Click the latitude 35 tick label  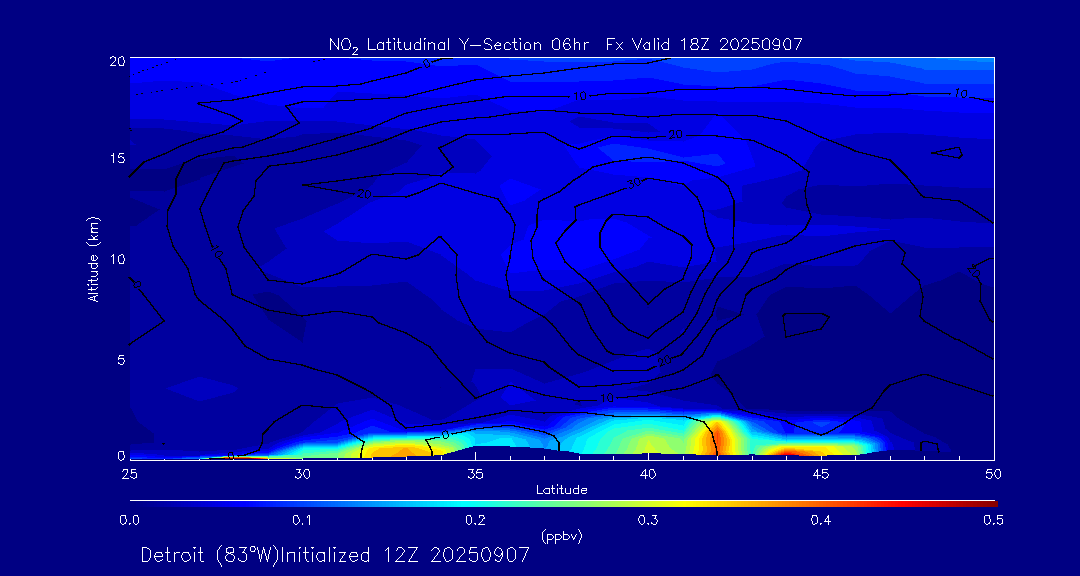click(x=475, y=473)
